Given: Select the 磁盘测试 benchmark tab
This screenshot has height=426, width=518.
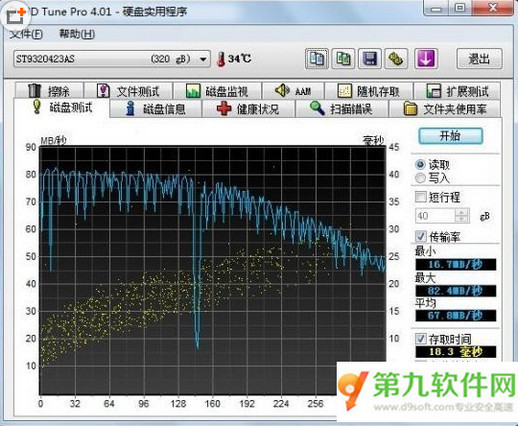Looking at the screenshot, I should (62, 108).
